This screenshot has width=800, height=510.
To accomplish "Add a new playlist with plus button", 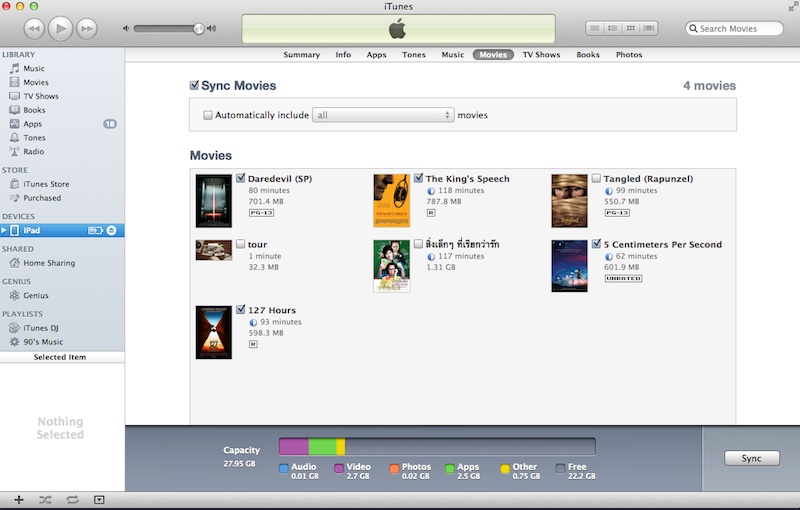I will click(x=19, y=500).
